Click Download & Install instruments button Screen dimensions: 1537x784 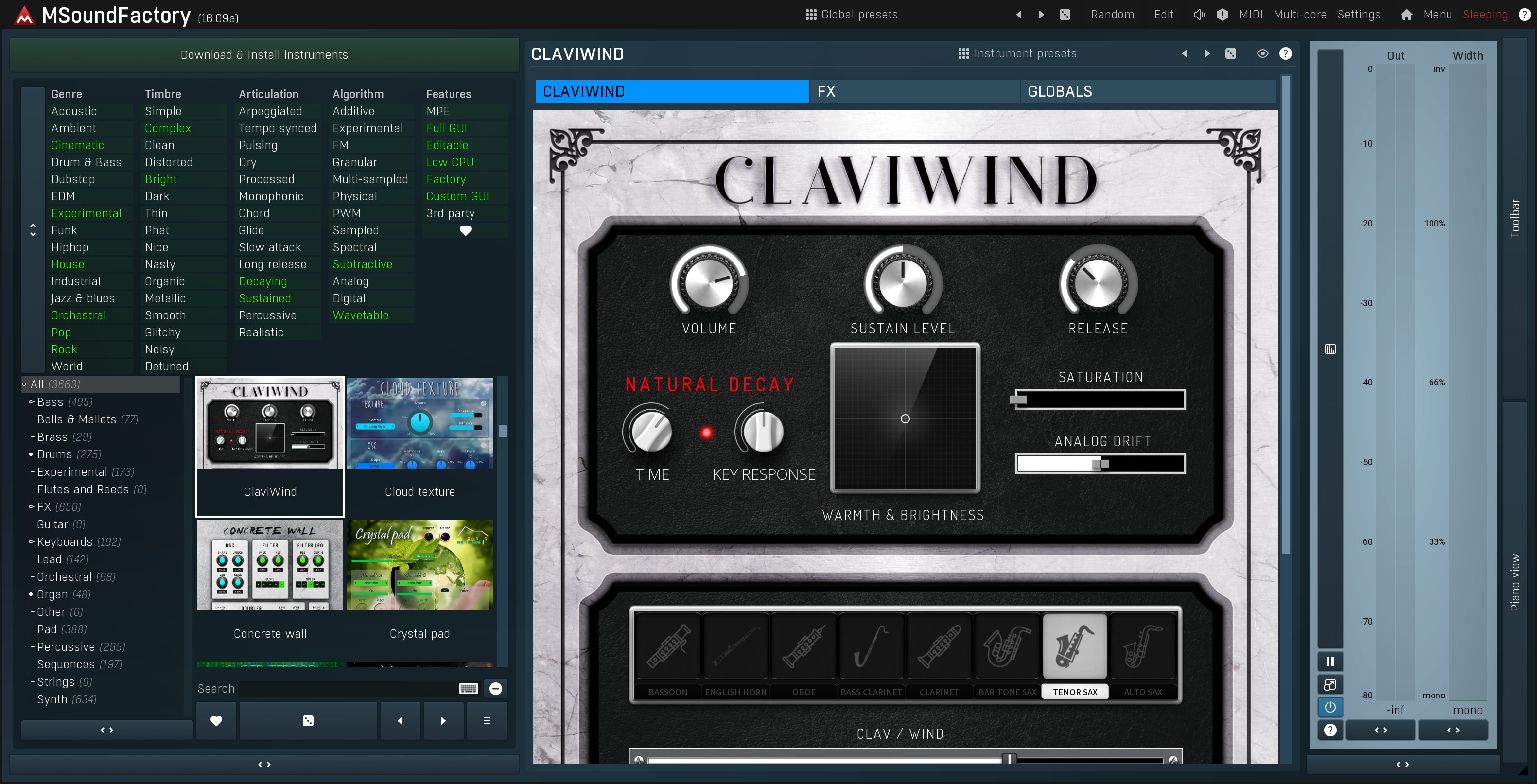point(264,55)
